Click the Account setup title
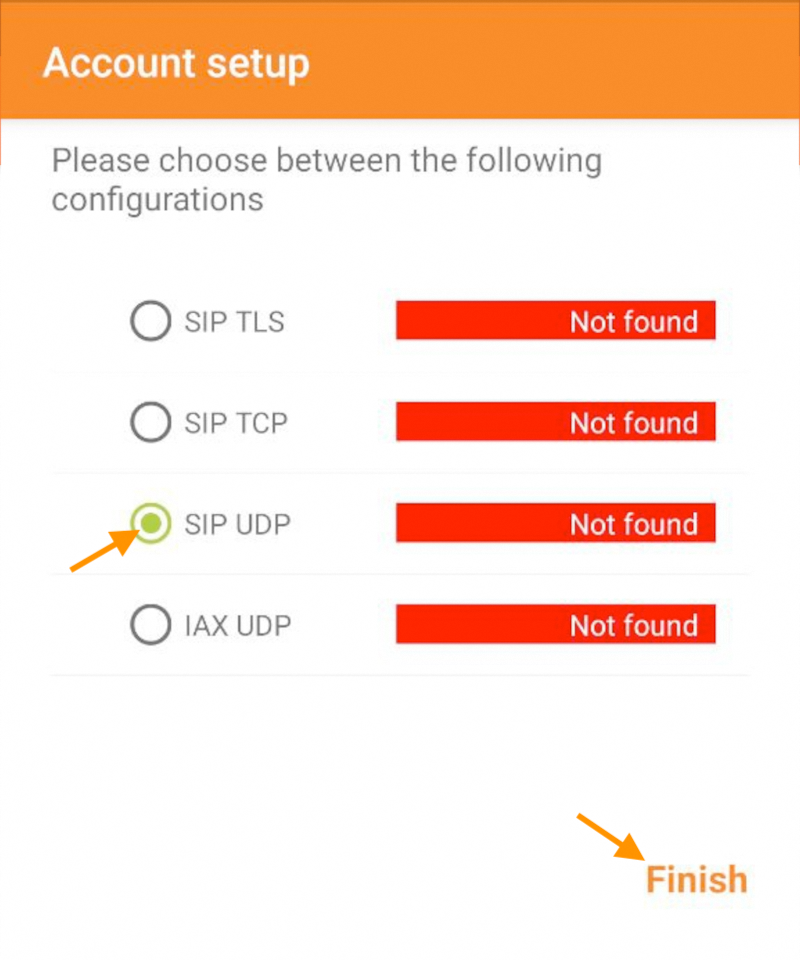The height and width of the screenshot is (960, 800). [x=176, y=63]
